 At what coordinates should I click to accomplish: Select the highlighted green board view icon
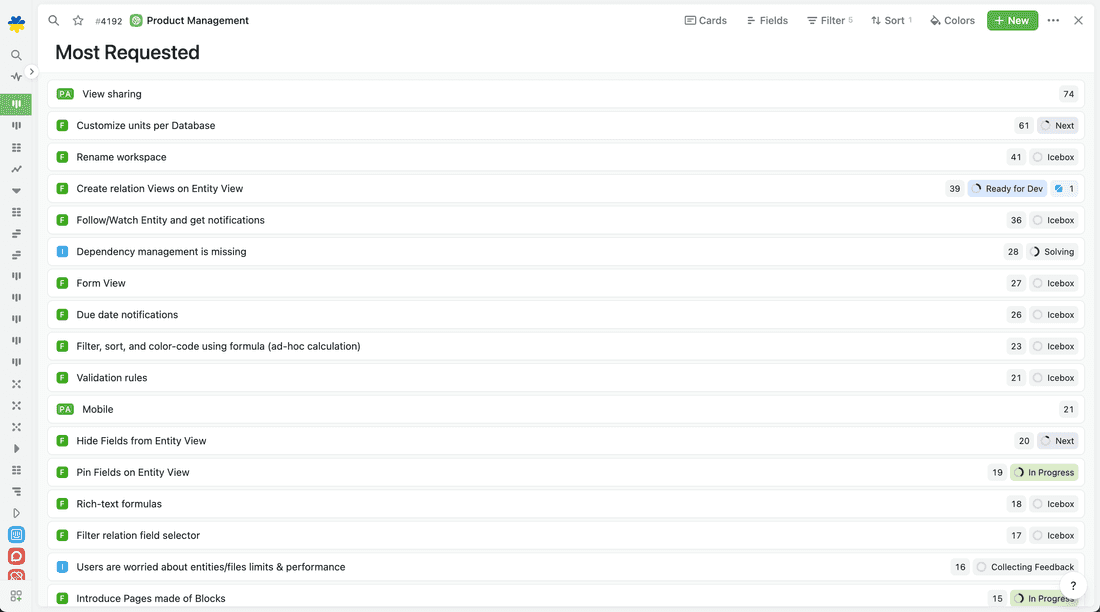[x=16, y=104]
